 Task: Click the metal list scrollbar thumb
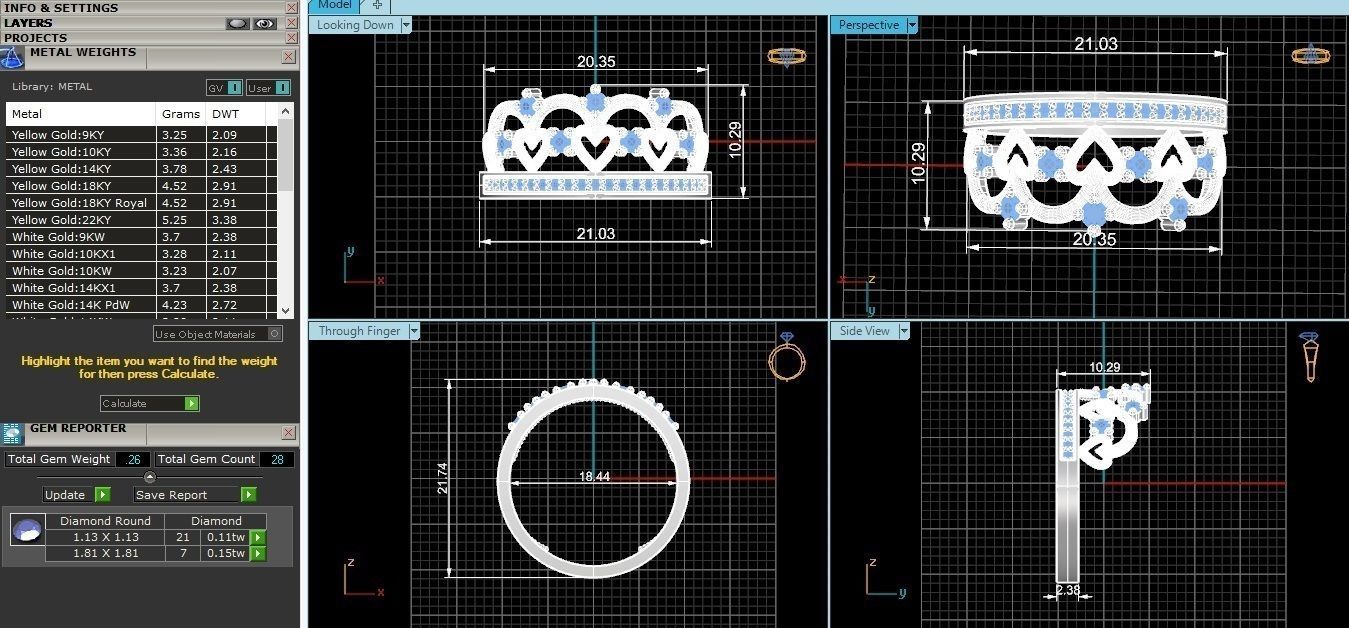tap(286, 155)
